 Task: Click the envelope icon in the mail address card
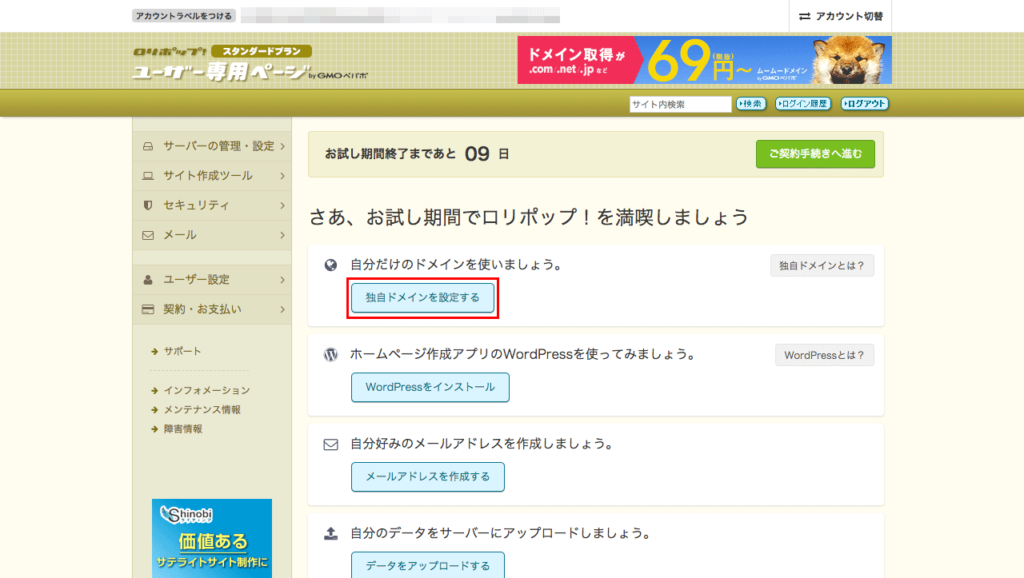point(330,445)
